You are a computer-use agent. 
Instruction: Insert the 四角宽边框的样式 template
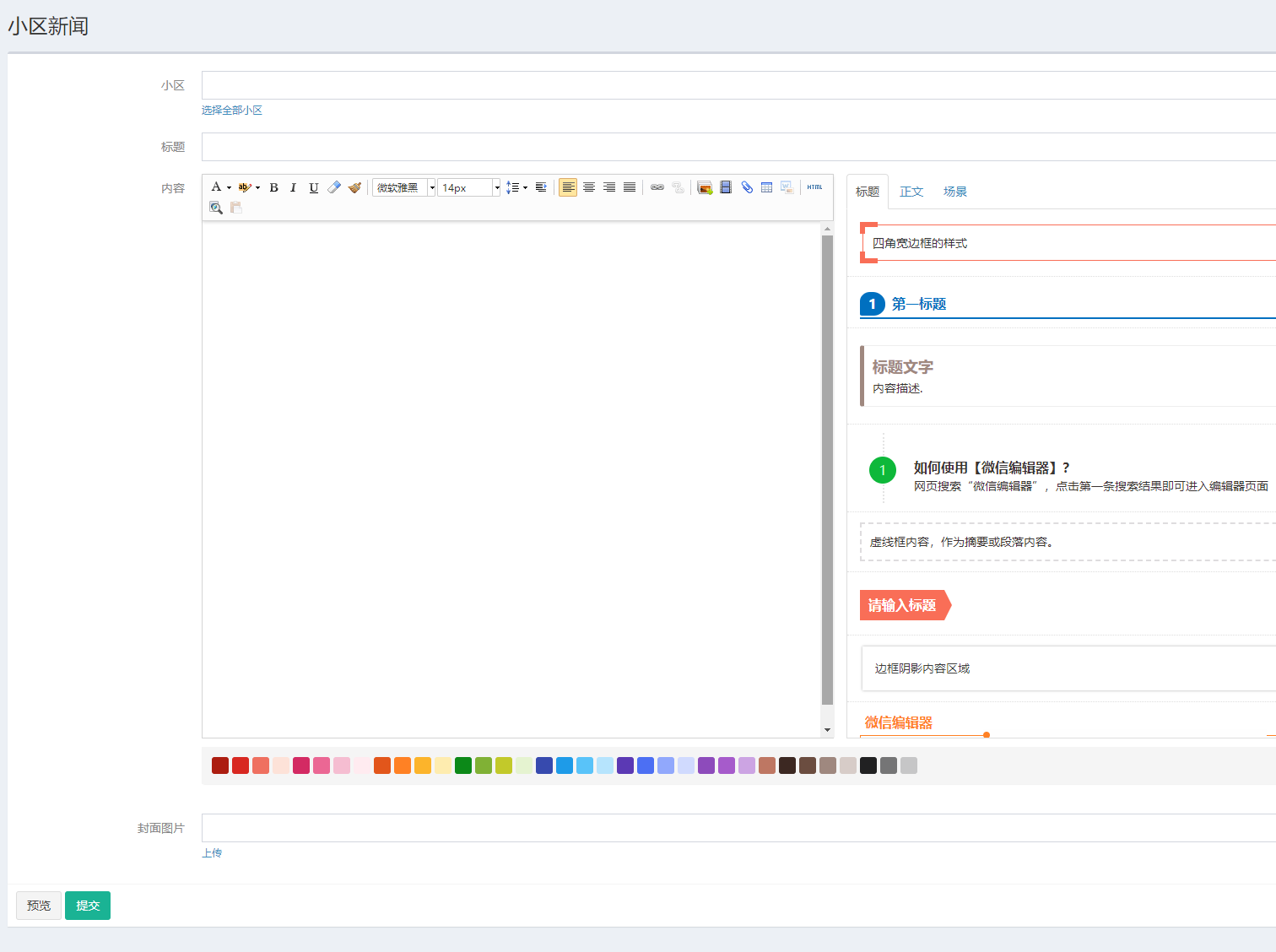1068,243
